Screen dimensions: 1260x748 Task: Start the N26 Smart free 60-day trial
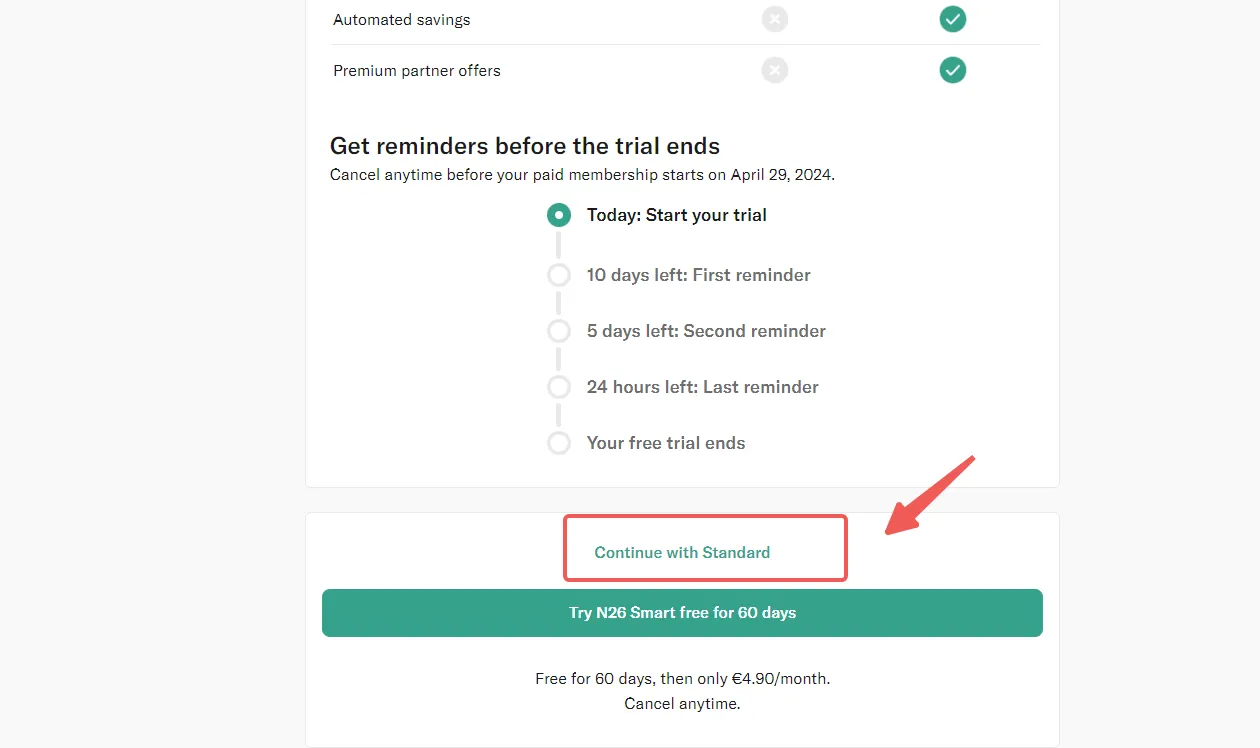coord(682,613)
